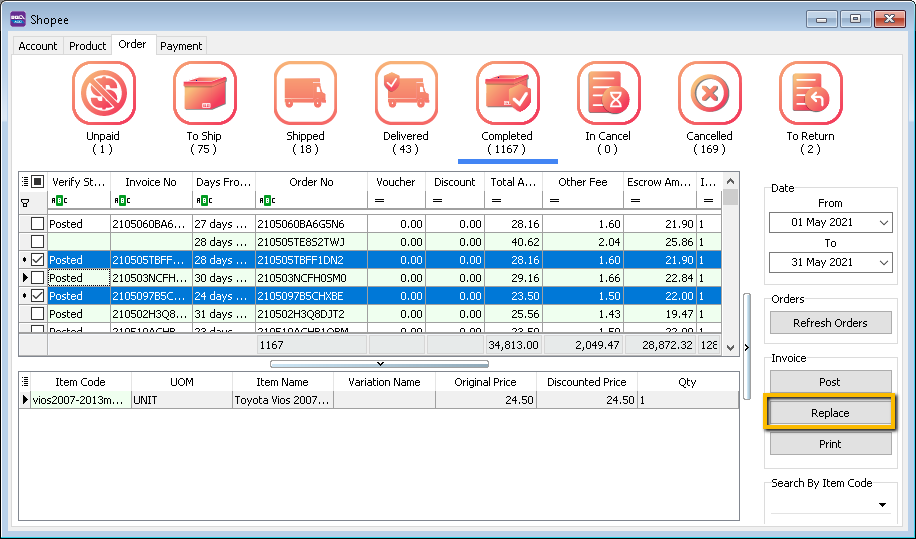Open the In Cancel orders icon
The height and width of the screenshot is (539, 916).
point(608,94)
